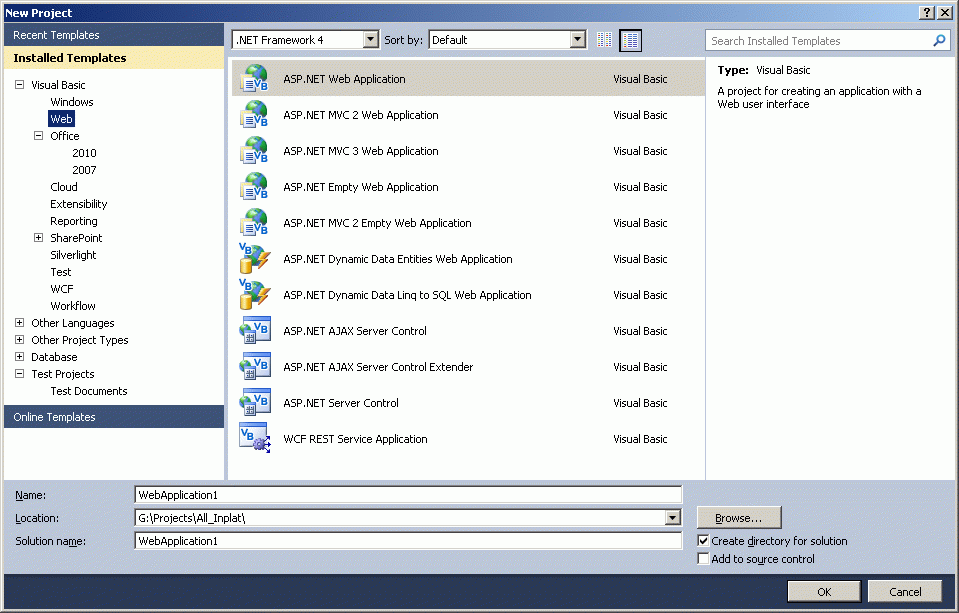Click the ASP.NET MVC 3 Web Application icon
The width and height of the screenshot is (959, 613).
tap(254, 150)
